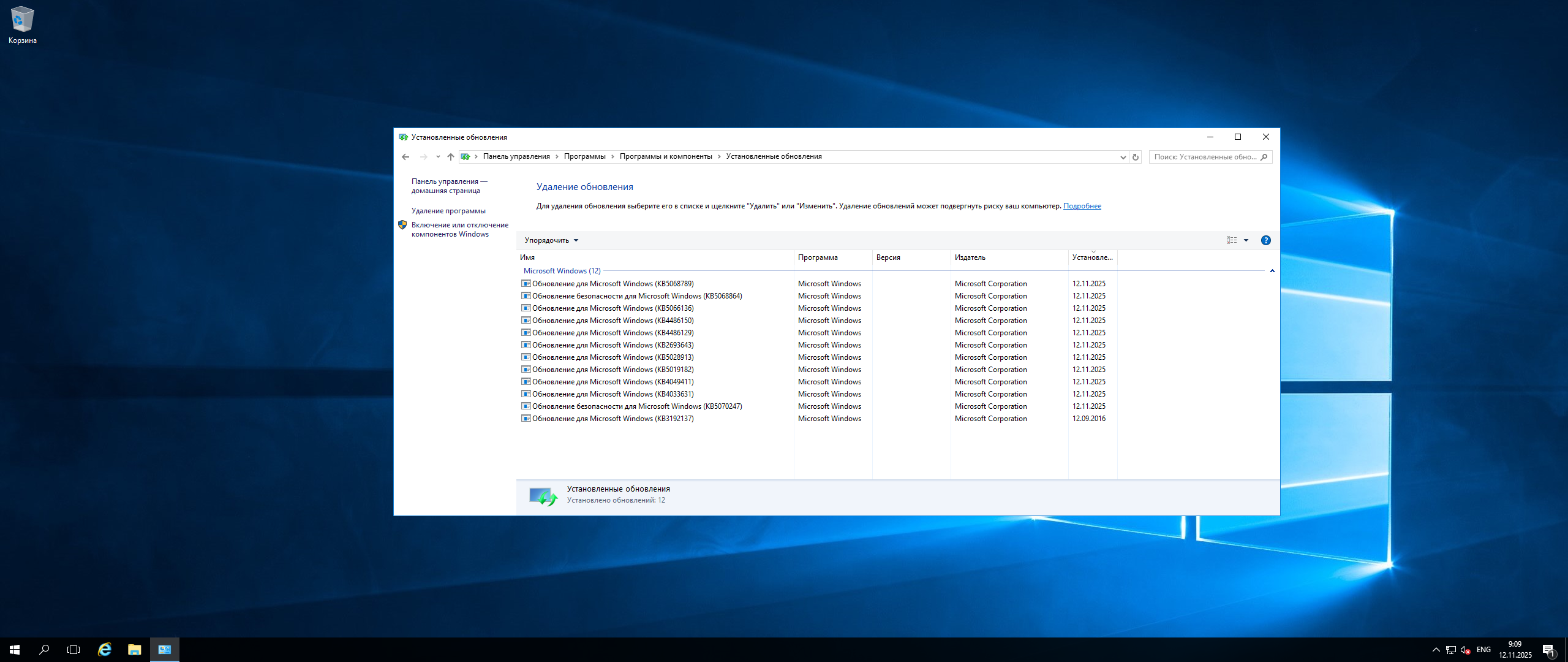Open the Organize (Упорядочить) dropdown

point(551,240)
